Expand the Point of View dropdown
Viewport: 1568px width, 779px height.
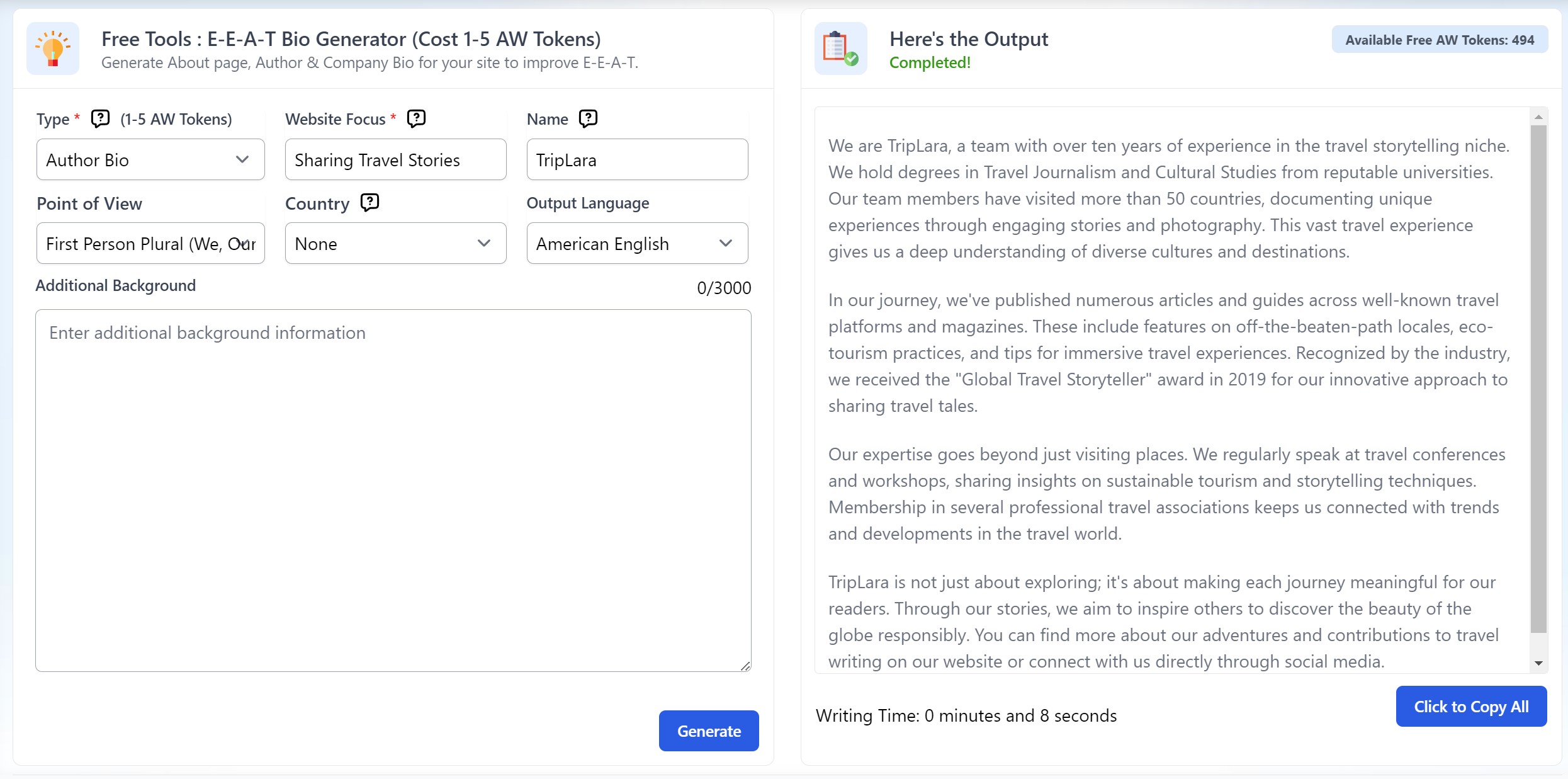point(150,243)
